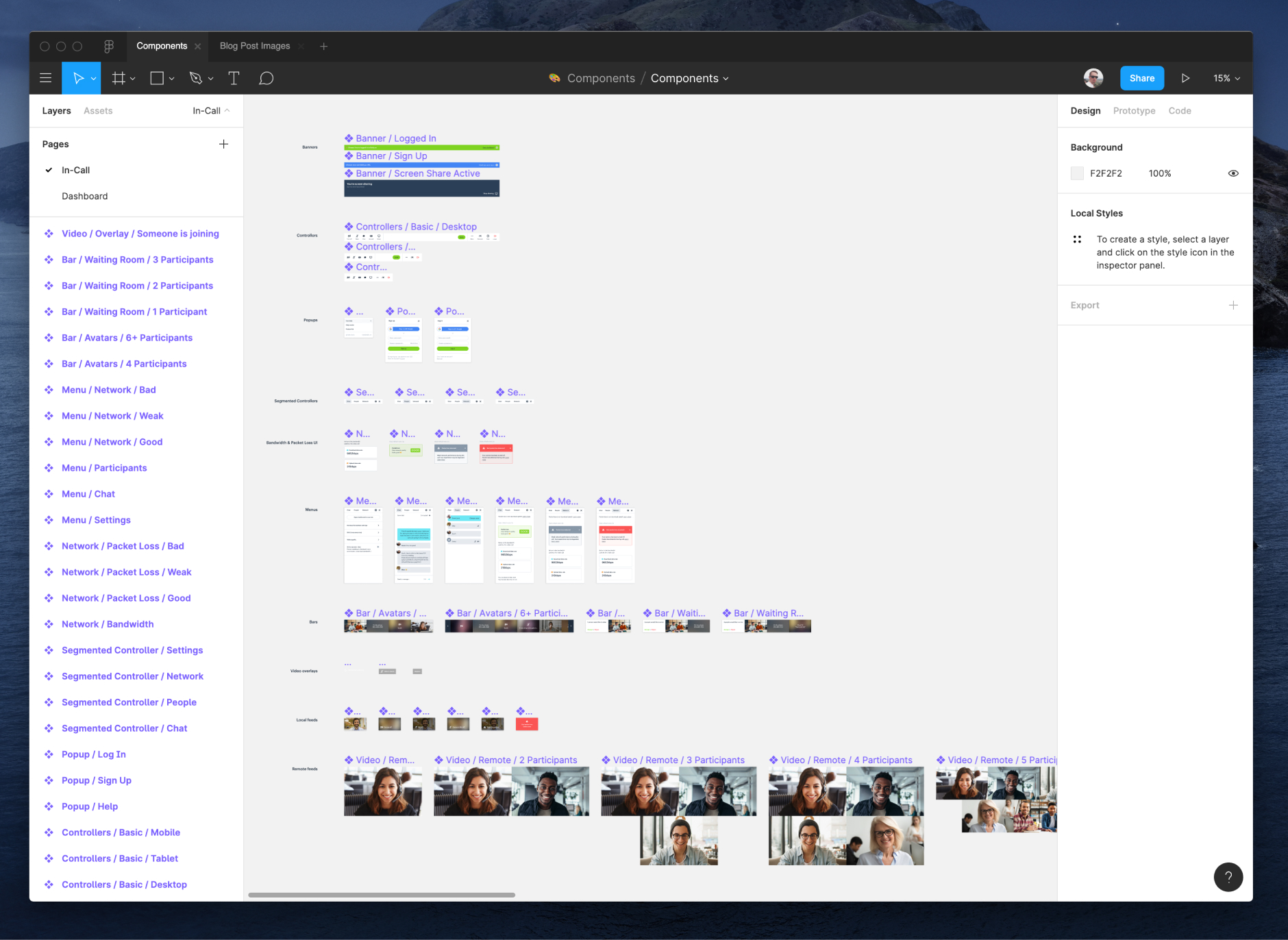1288x940 pixels.
Task: Open the In-Call frame selector dropdown
Action: pyautogui.click(x=209, y=110)
